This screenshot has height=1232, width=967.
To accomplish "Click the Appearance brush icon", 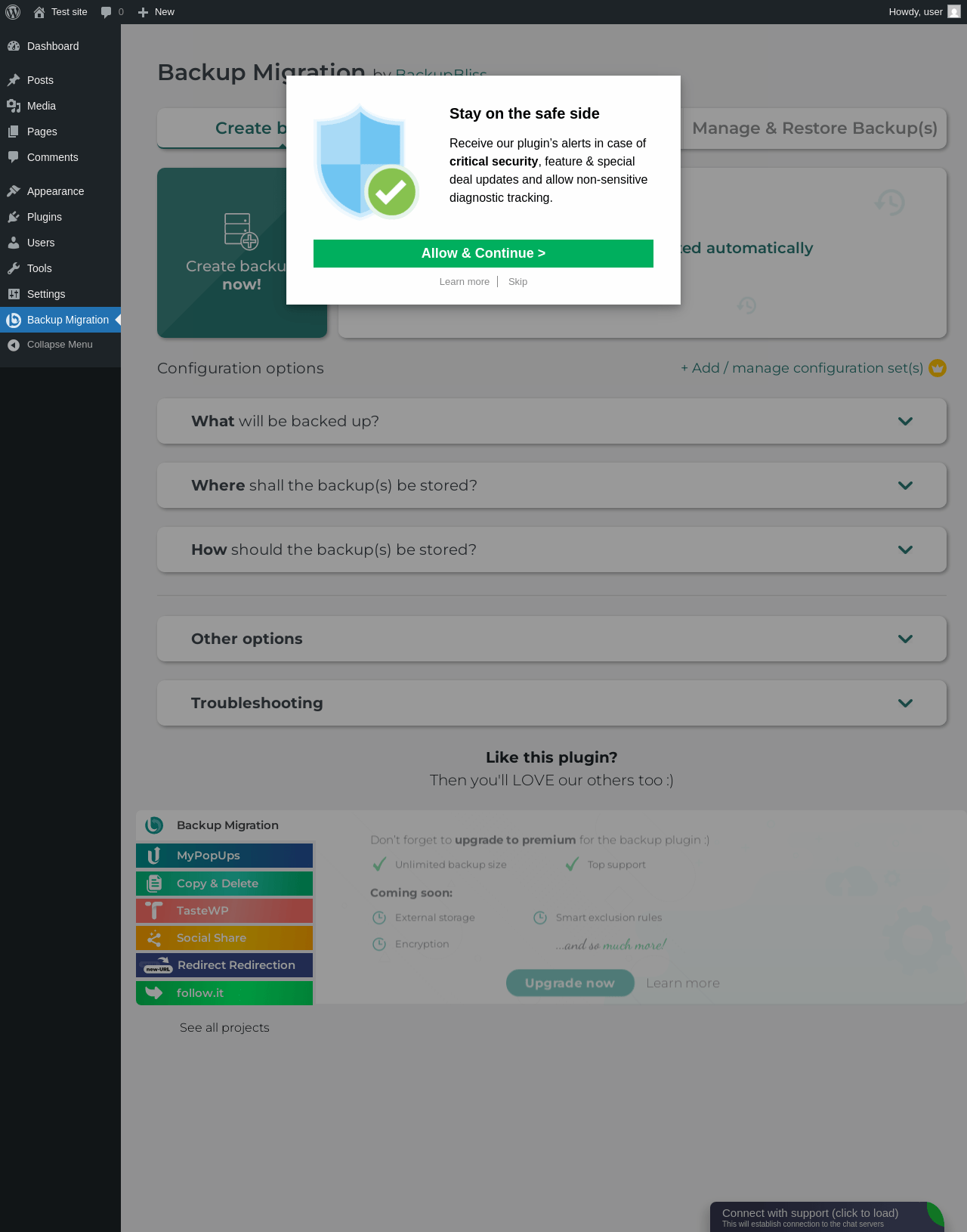I will coord(14,191).
